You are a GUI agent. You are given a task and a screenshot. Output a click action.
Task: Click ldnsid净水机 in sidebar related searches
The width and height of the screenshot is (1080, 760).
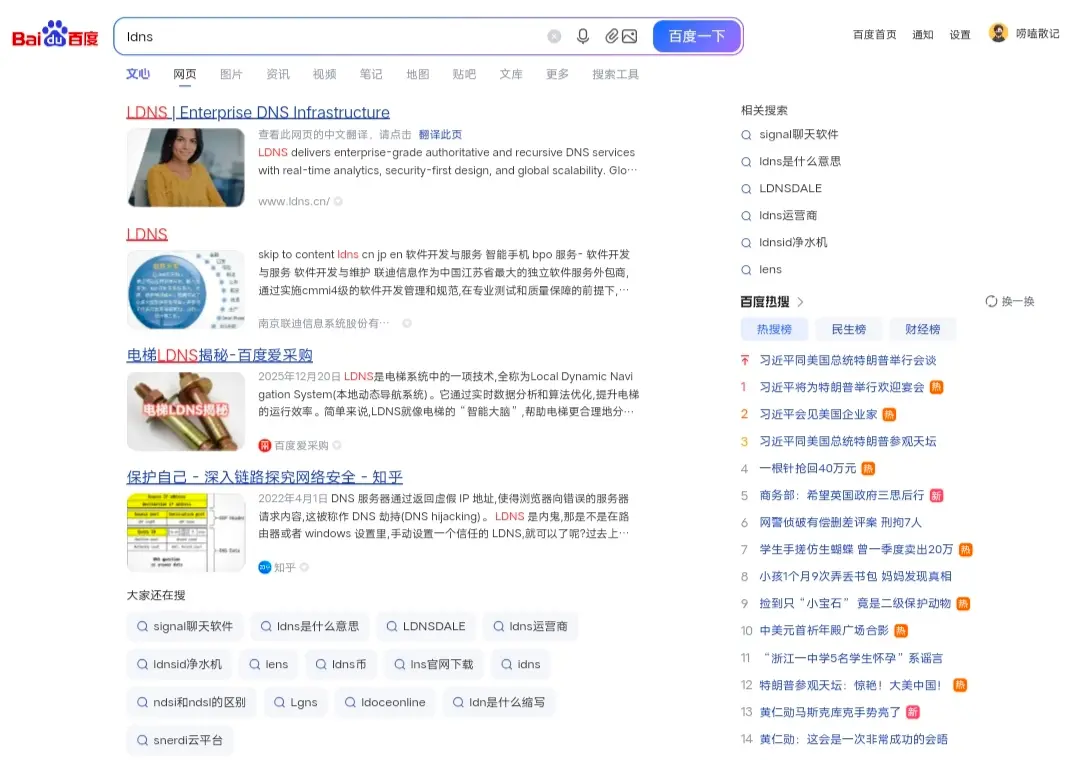[x=793, y=243]
